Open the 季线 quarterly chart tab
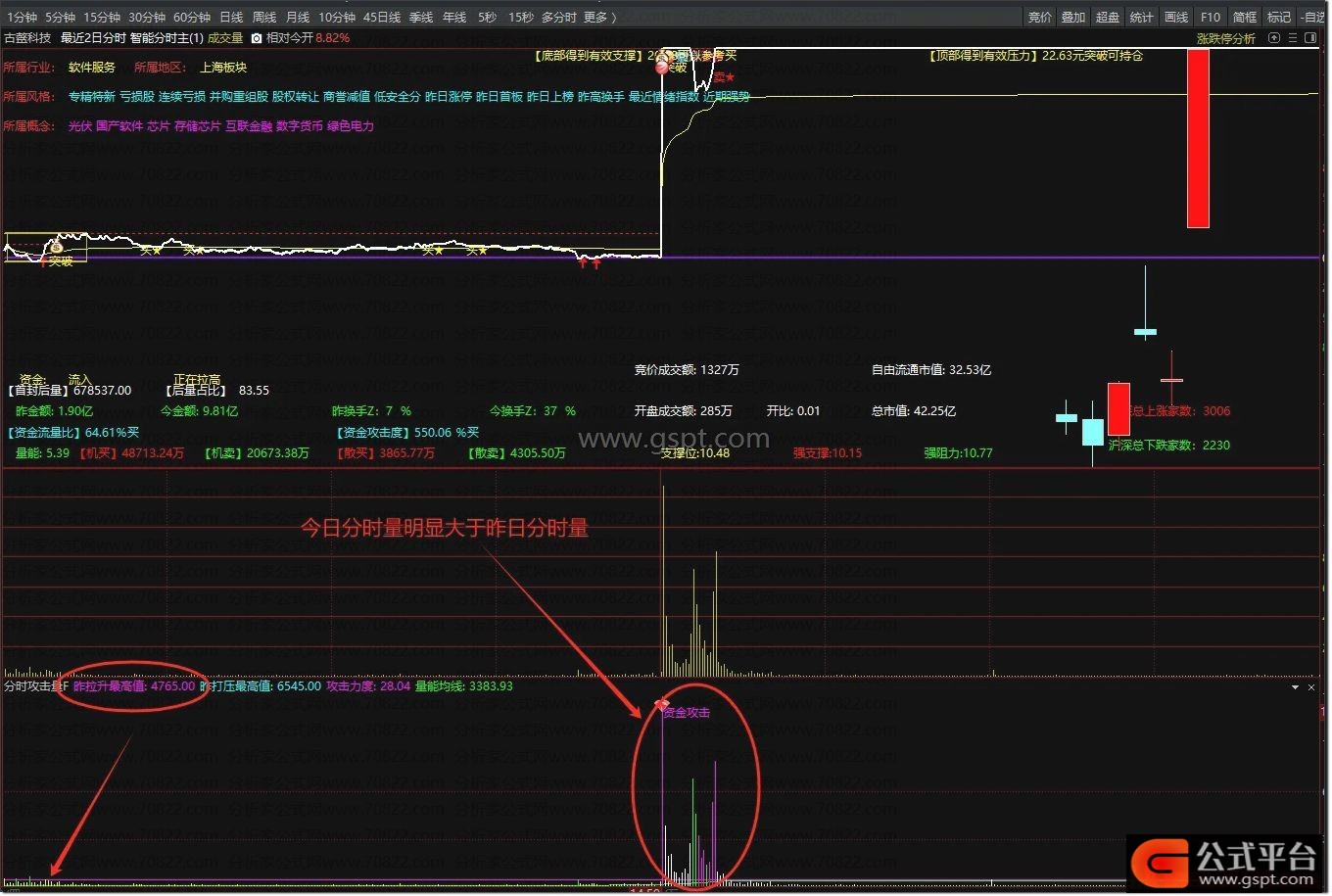This screenshot has width=1332, height=896. 421,18
